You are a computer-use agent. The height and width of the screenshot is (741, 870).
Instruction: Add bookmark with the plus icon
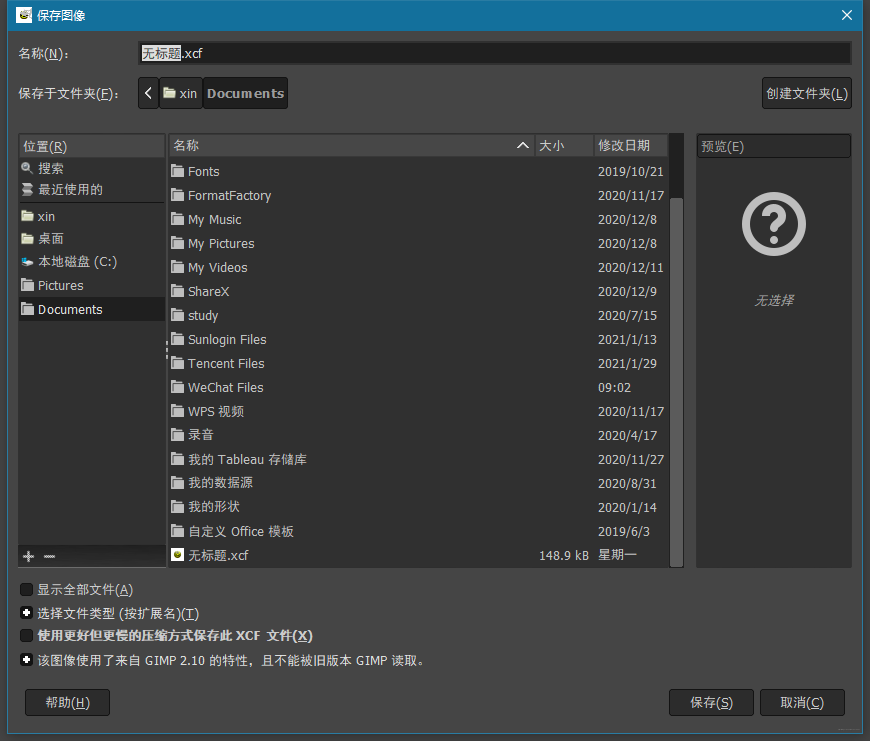tap(29, 556)
